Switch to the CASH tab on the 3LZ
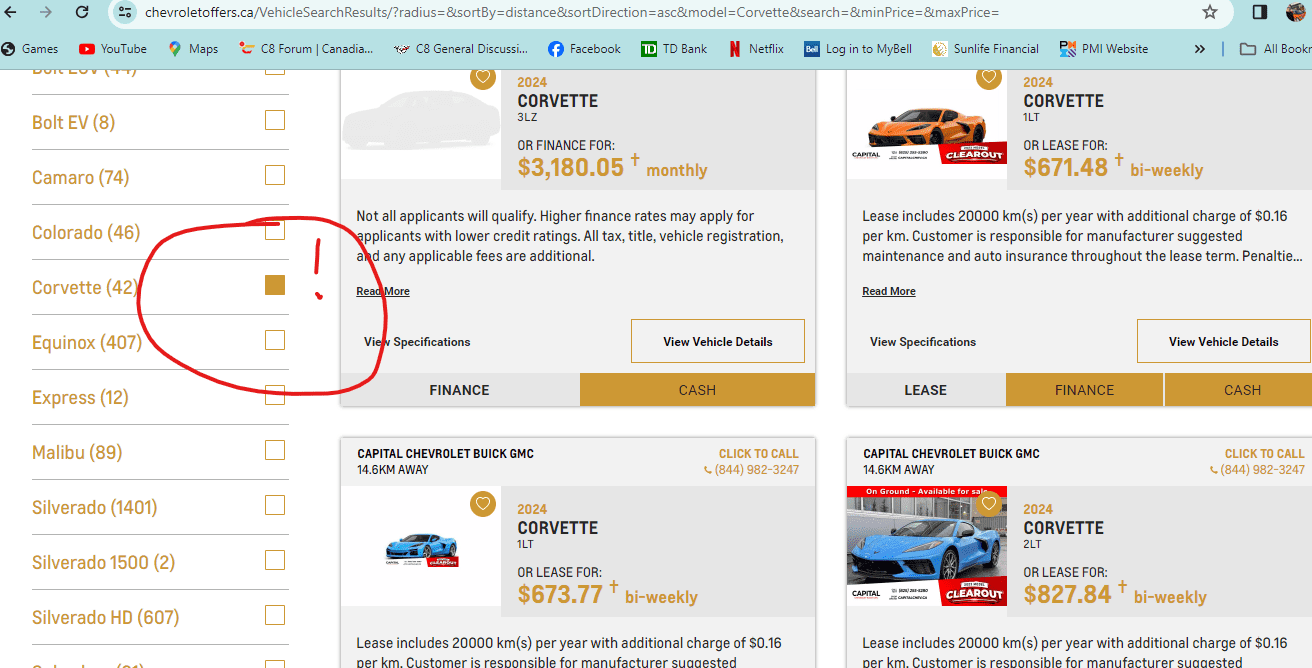This screenshot has height=668, width=1312. pos(697,390)
